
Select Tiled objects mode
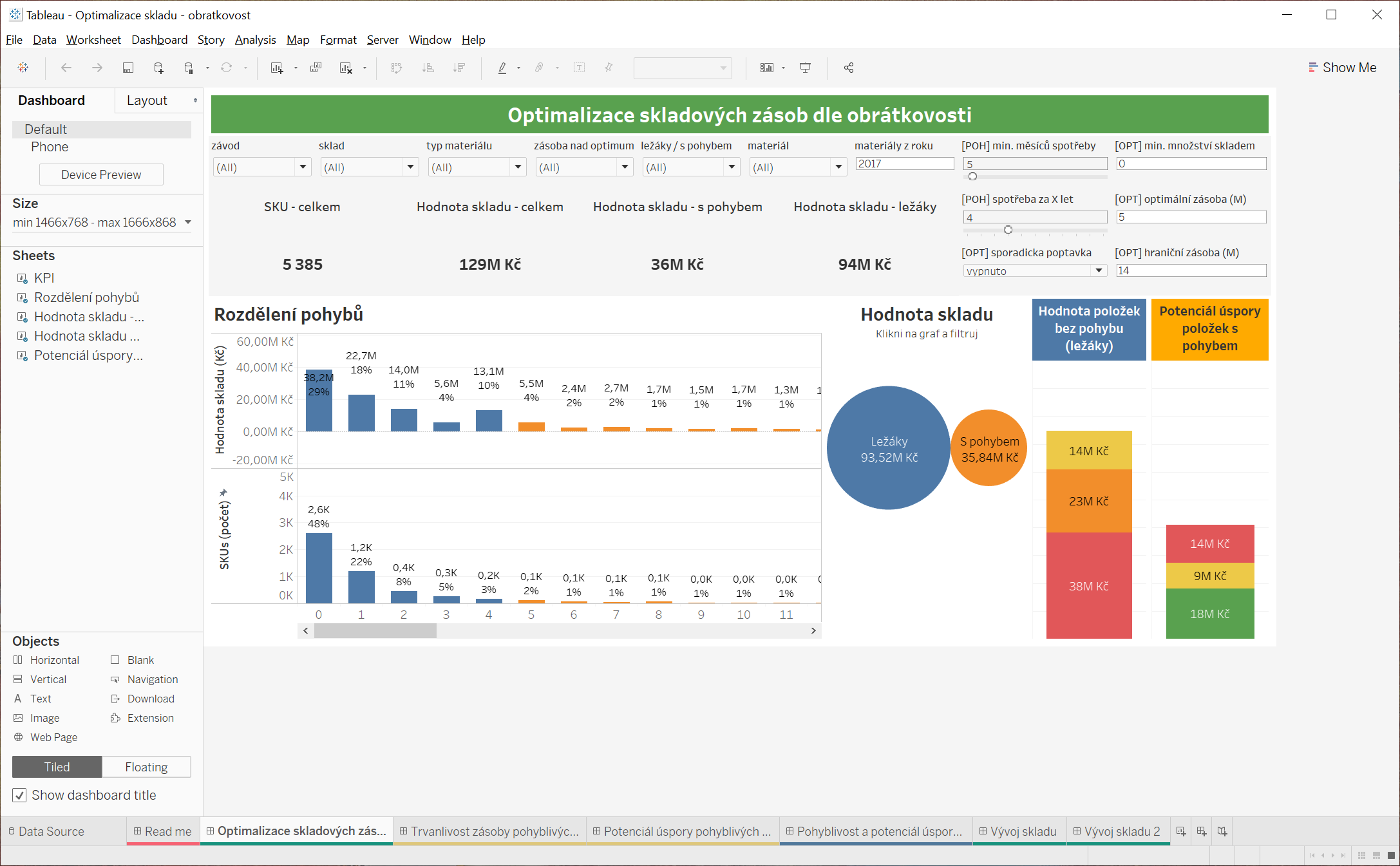click(57, 767)
